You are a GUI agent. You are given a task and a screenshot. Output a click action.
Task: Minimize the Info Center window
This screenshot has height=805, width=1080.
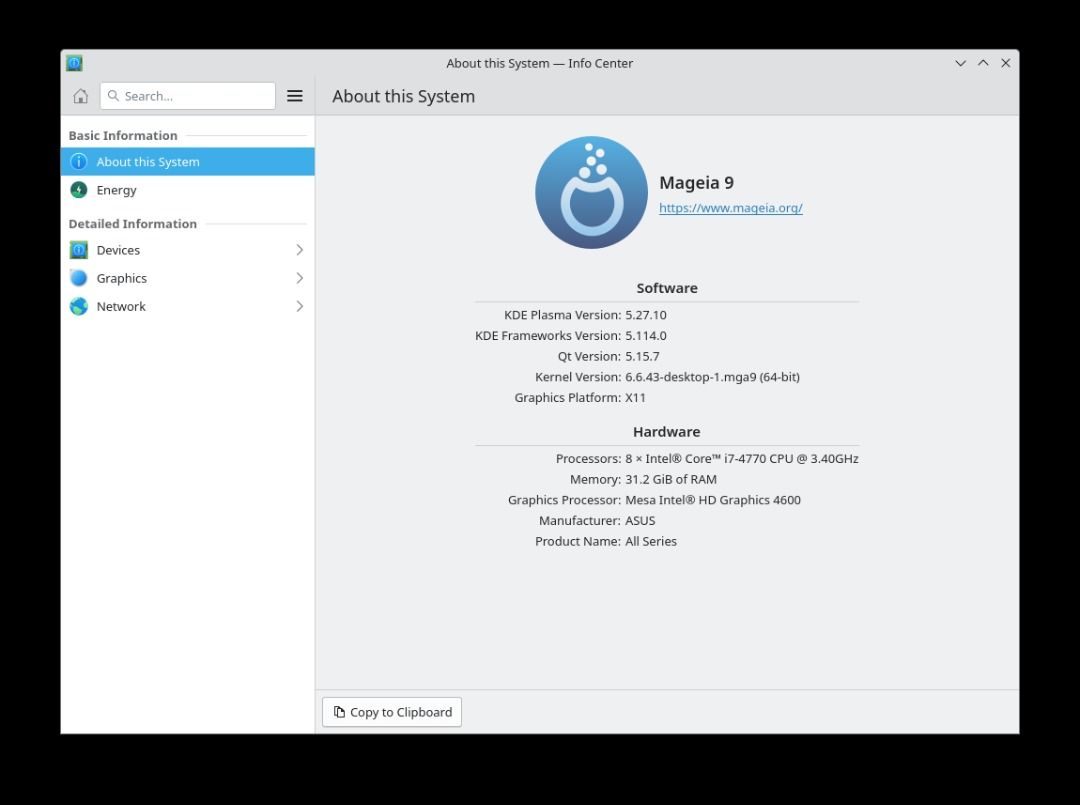[x=960, y=63]
